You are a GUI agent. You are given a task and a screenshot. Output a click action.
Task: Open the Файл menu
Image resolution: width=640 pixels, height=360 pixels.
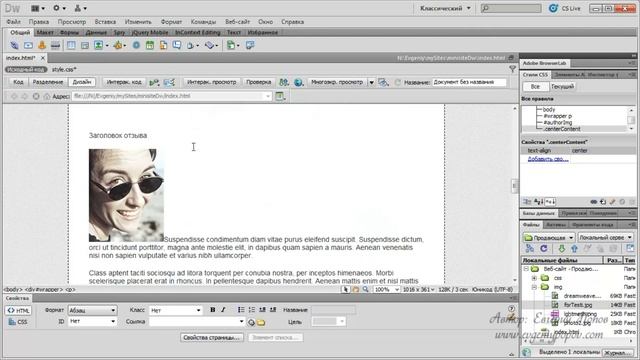[13, 22]
